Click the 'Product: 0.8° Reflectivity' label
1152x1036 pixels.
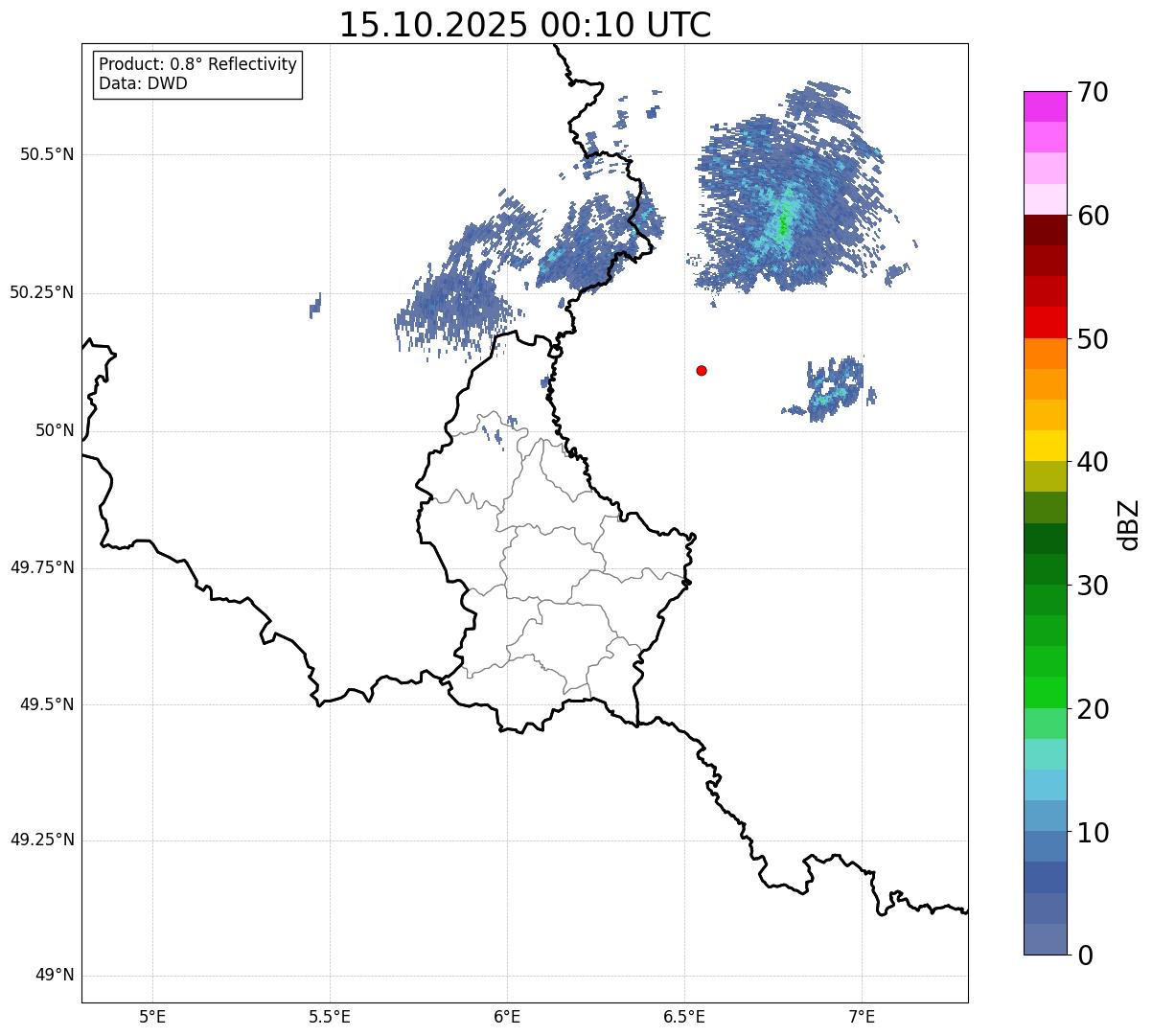[198, 64]
